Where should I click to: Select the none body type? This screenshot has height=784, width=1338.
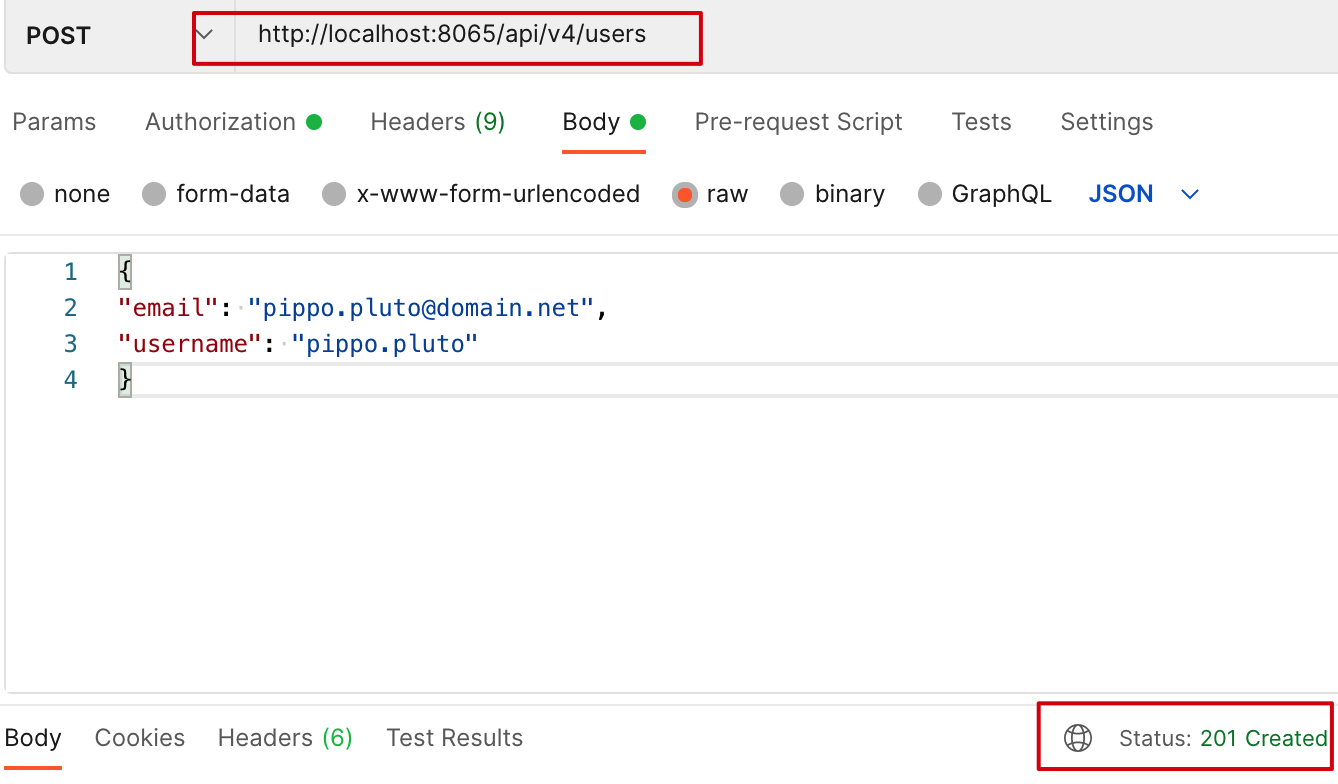pos(65,194)
